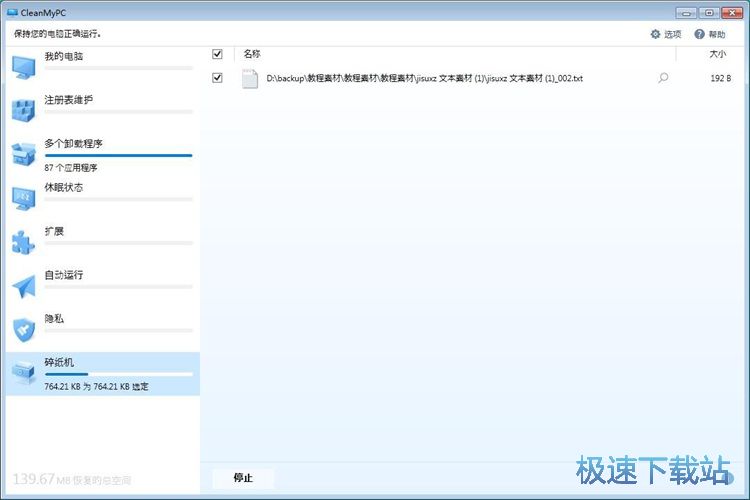Uncheck the jisuxz _002.txt file checkbox

[x=217, y=78]
